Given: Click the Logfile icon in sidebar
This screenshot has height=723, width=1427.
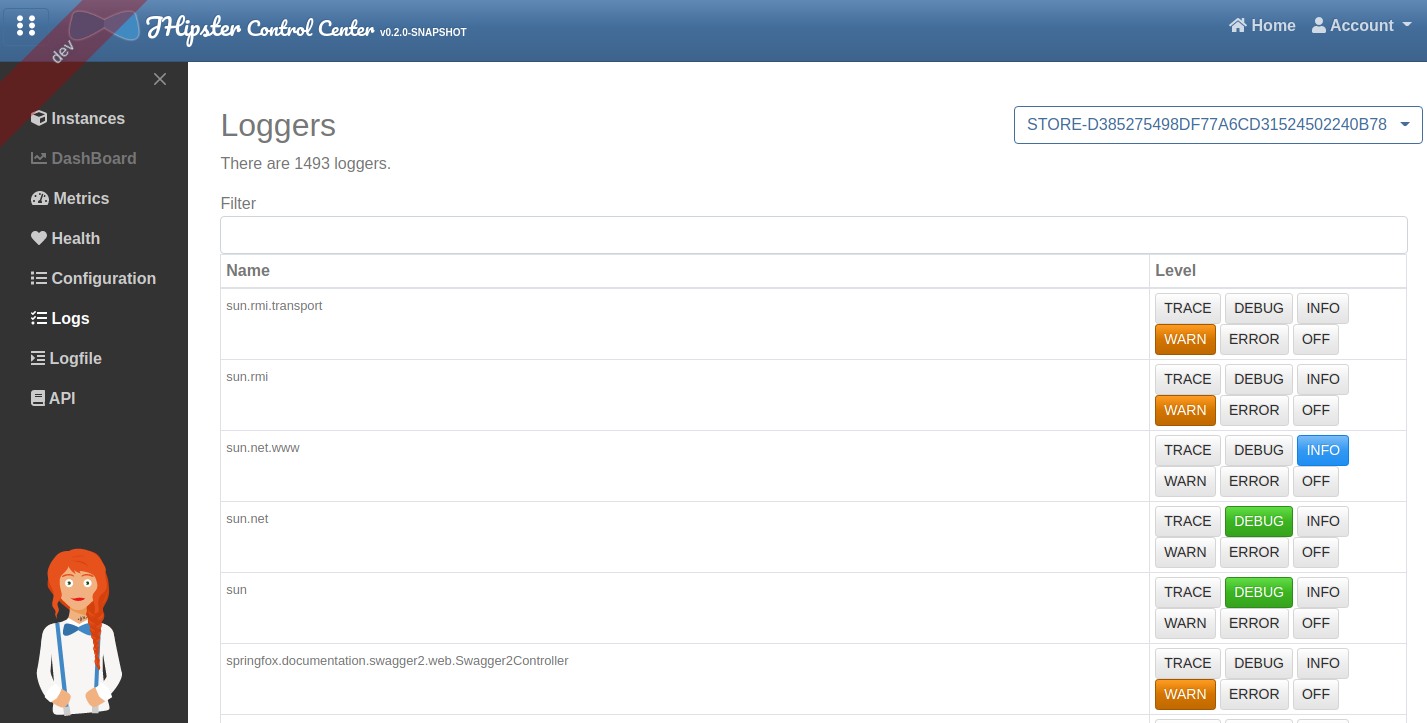Looking at the screenshot, I should click(39, 358).
